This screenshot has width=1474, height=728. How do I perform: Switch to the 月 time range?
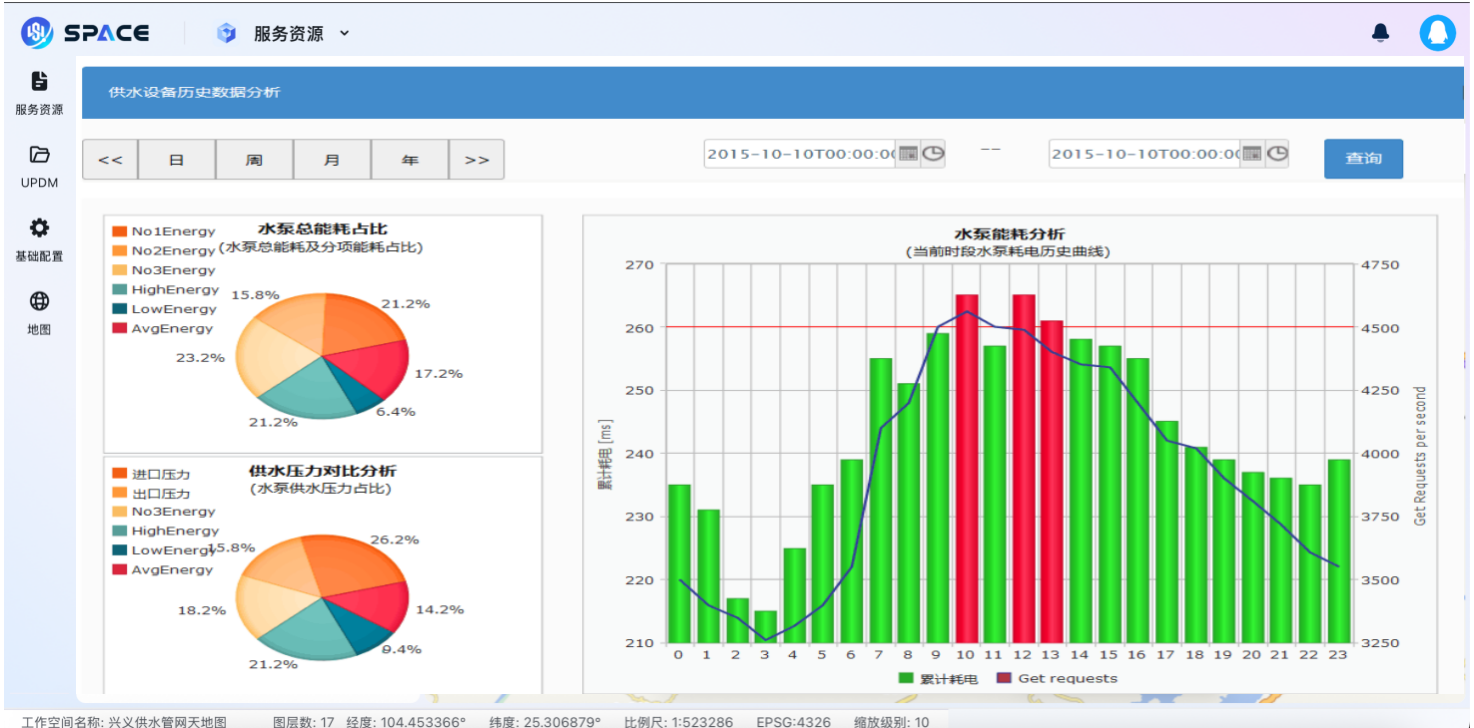click(x=332, y=160)
